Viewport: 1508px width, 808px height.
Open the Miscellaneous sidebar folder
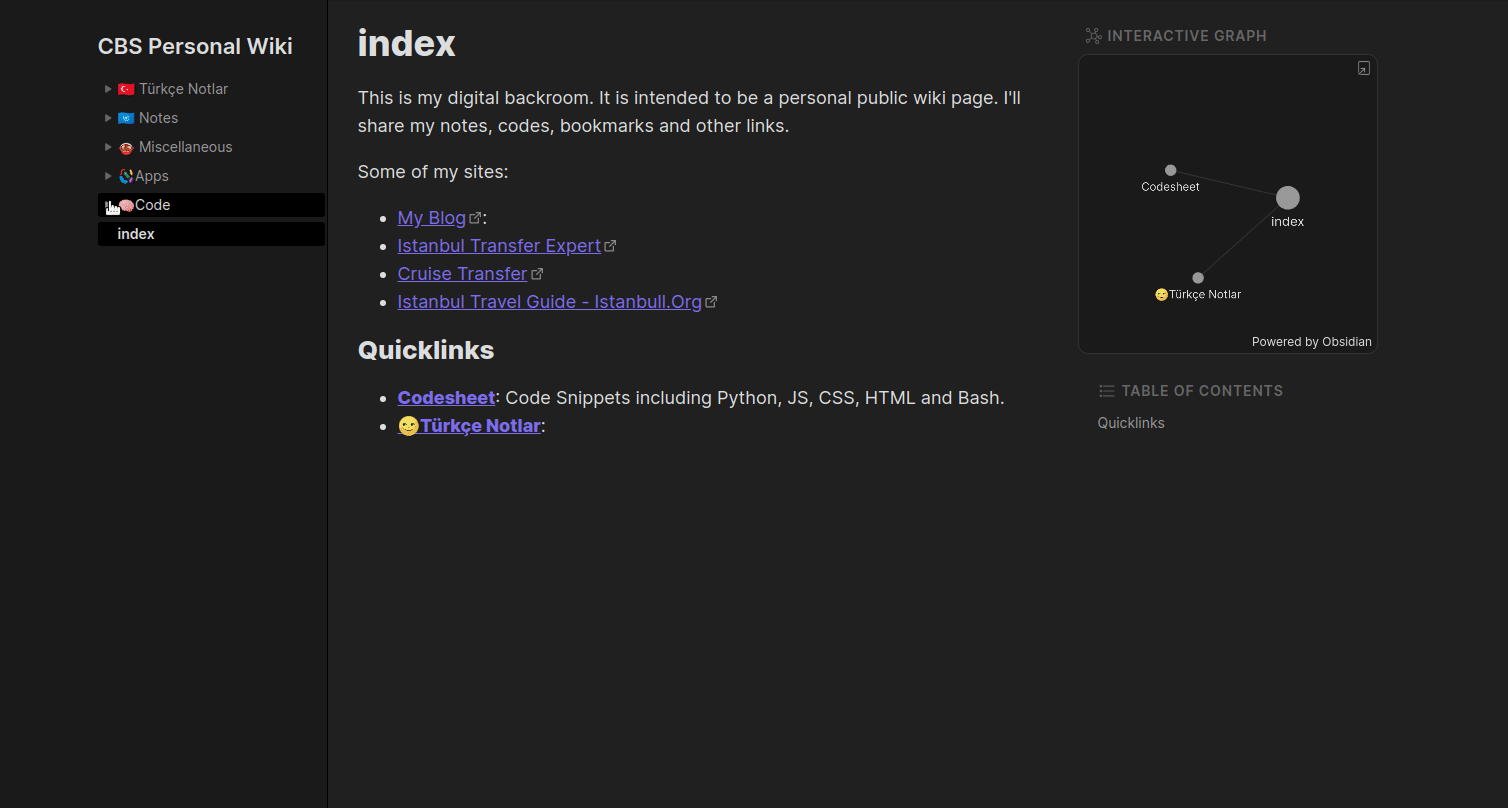[x=211, y=147]
